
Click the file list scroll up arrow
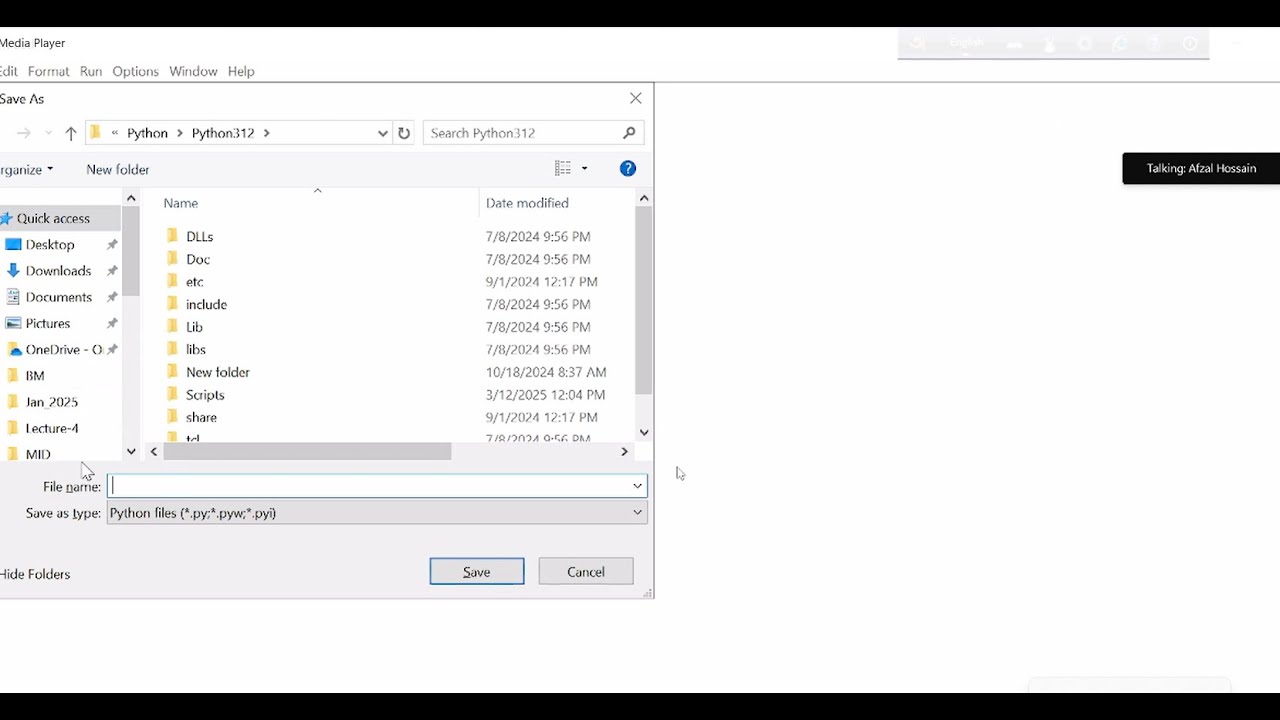point(644,198)
